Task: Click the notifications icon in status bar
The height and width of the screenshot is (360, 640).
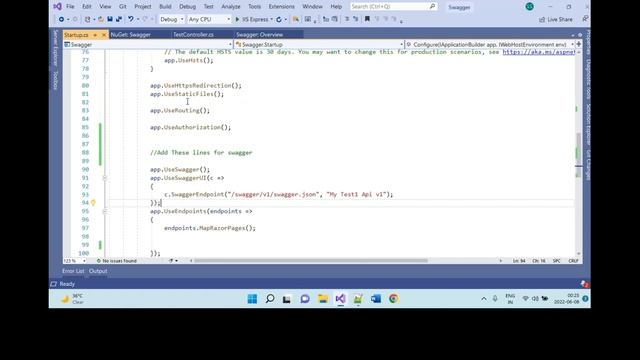Action: (584, 284)
